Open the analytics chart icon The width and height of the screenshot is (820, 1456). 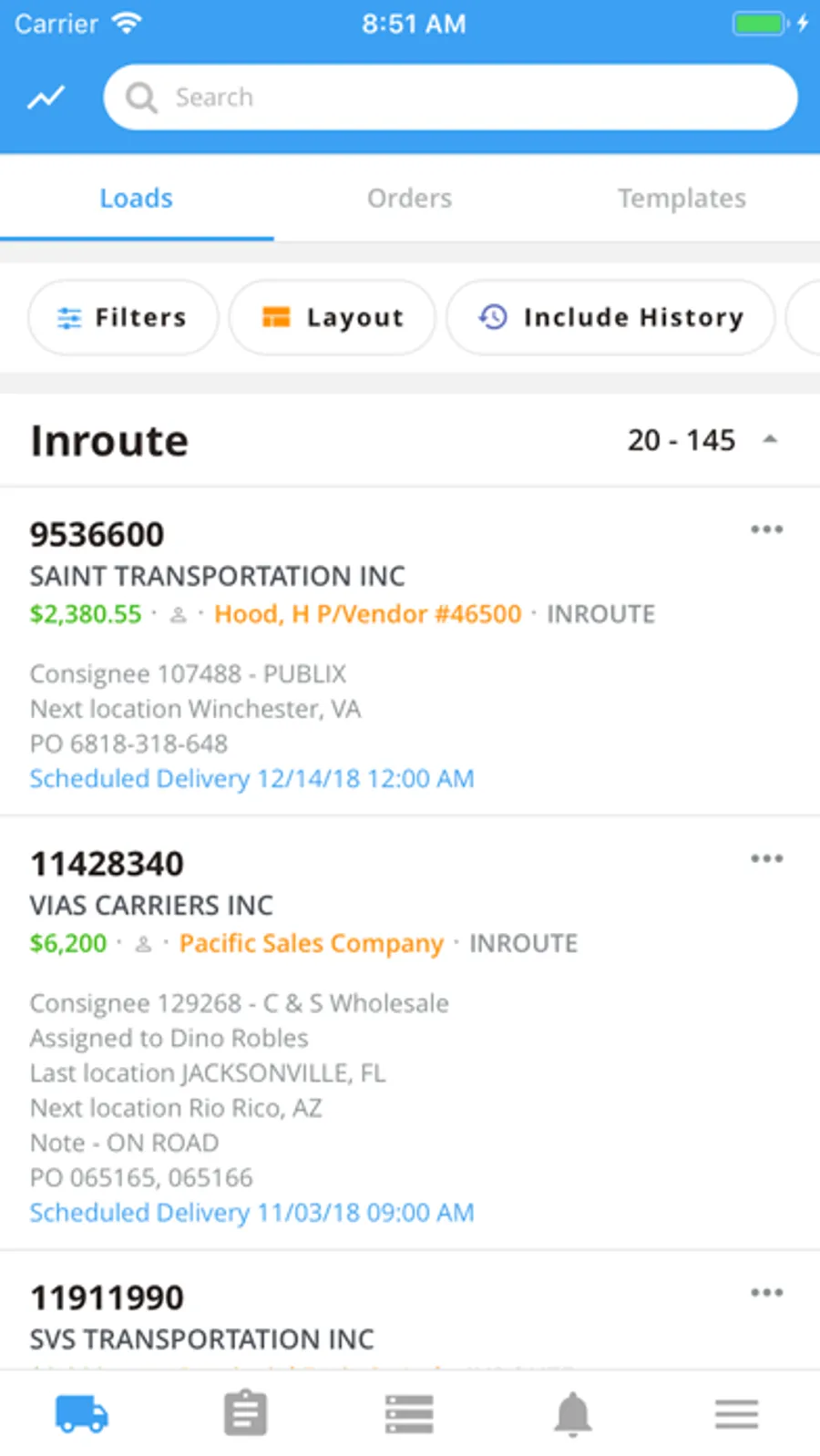pyautogui.click(x=46, y=97)
